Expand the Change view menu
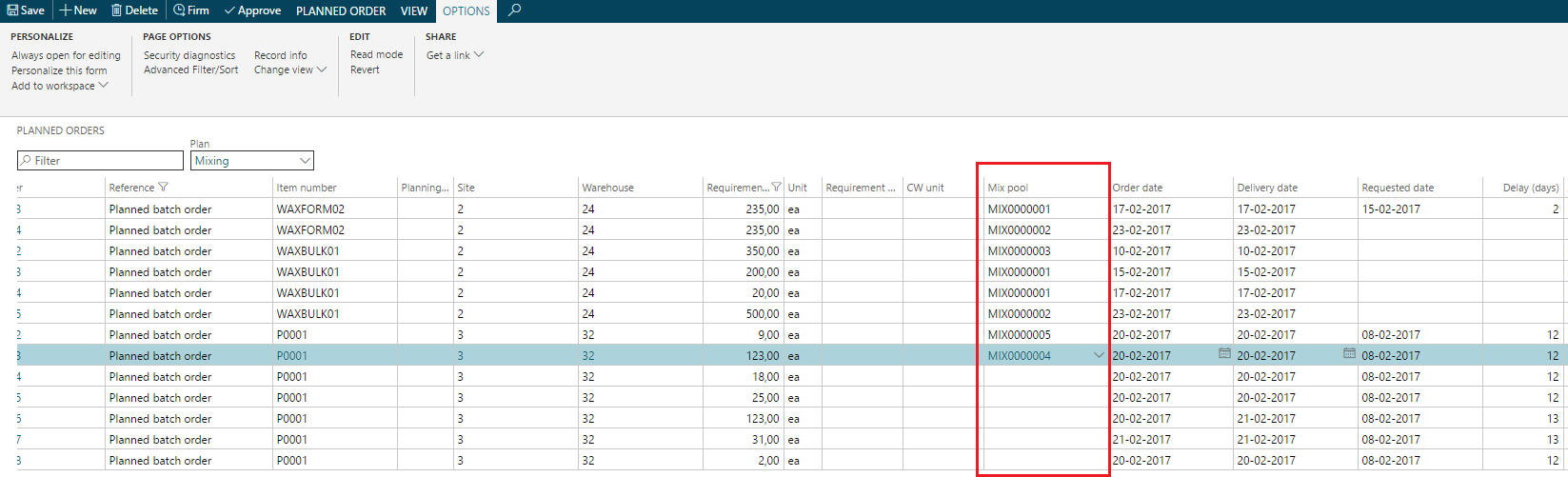This screenshot has width=1568, height=477. pos(290,70)
